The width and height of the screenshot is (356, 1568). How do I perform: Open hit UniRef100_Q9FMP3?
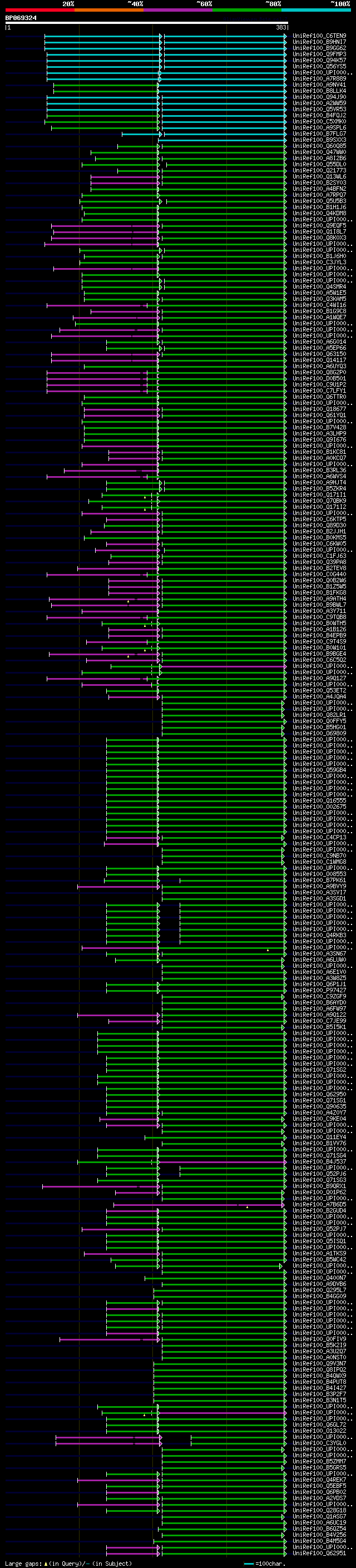tap(319, 54)
